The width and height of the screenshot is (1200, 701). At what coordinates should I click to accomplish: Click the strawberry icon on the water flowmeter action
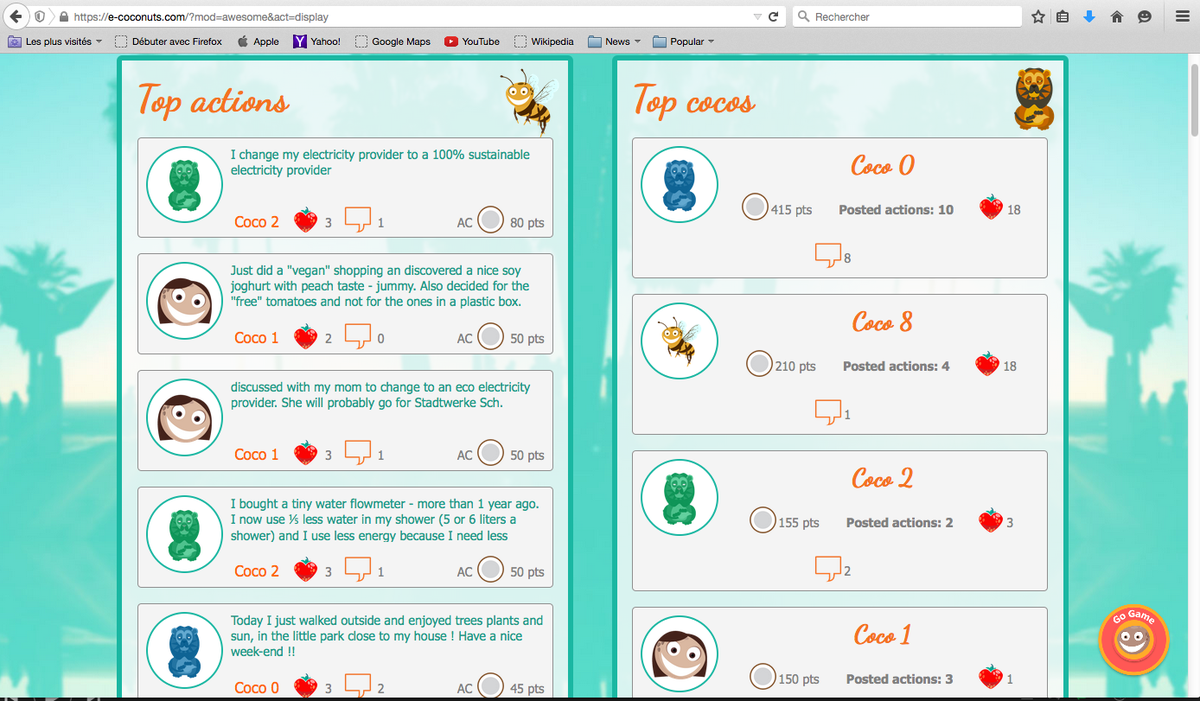pos(305,570)
